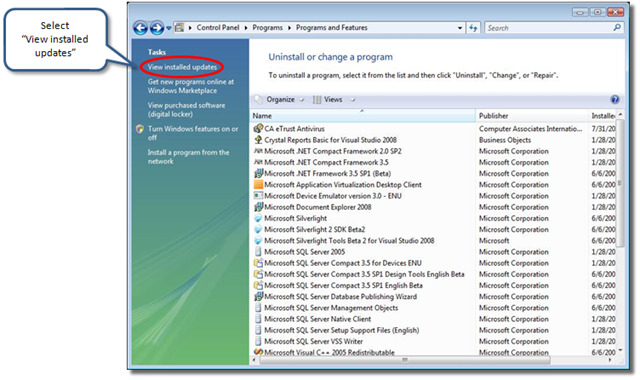Viewport: 640px width, 380px height.
Task: Click the Crystal Reports Basic program icon
Action: [x=258, y=140]
